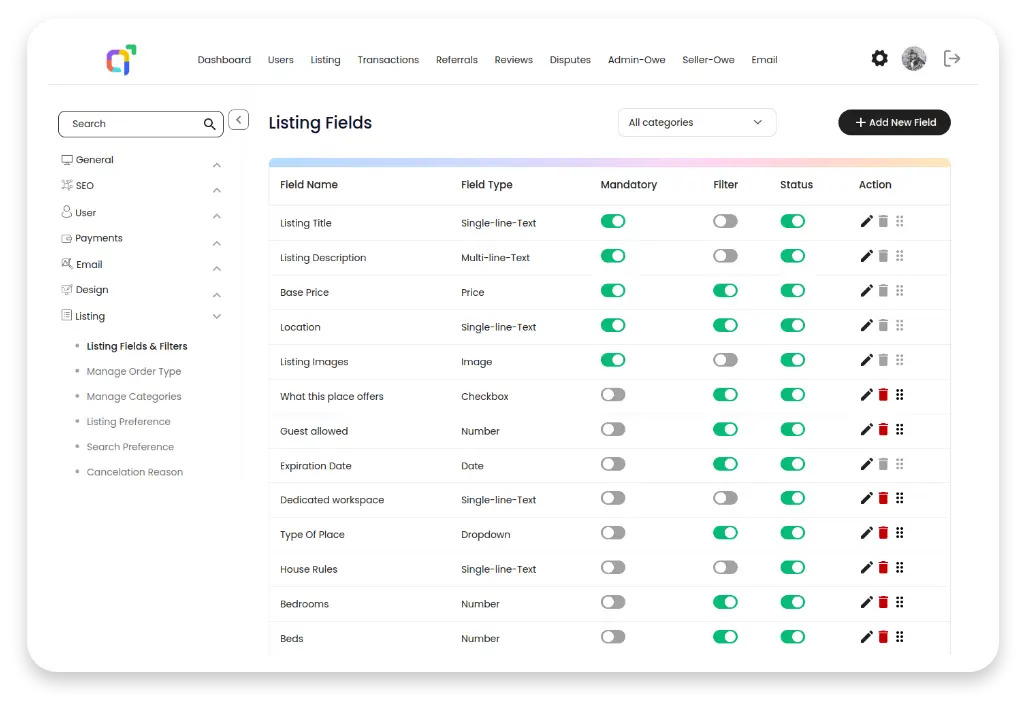Edit the Base Price field
Screen dimensions: 1026x708
tap(866, 291)
